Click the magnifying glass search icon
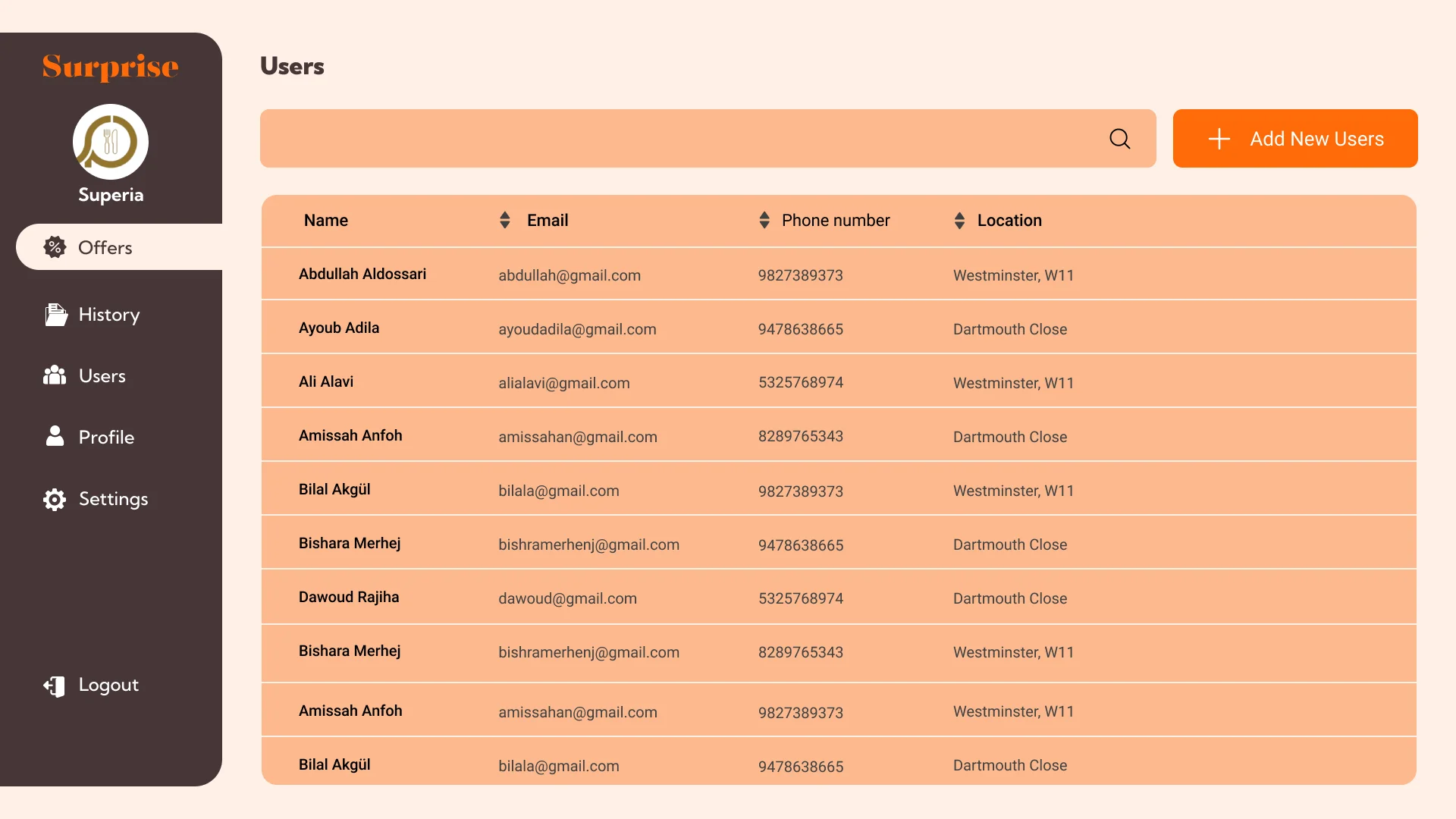The height and width of the screenshot is (819, 1456). (1119, 139)
